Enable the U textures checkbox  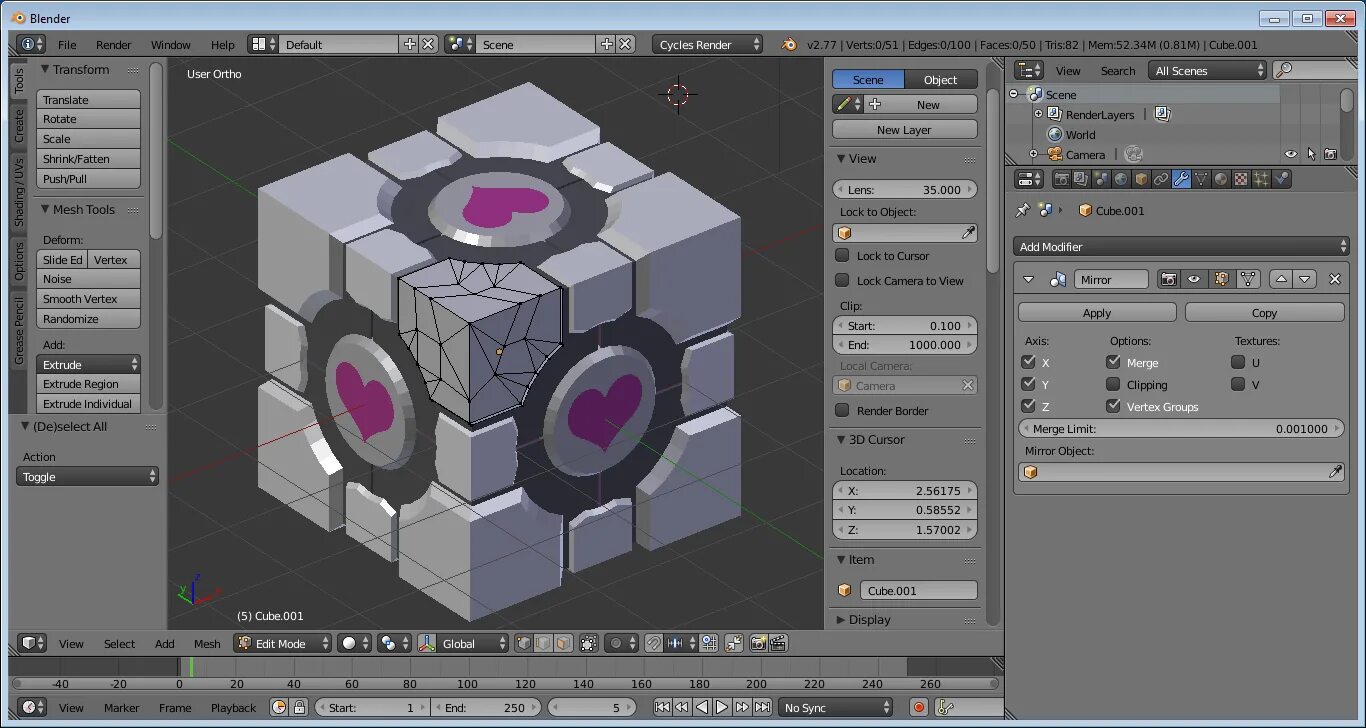point(1238,362)
